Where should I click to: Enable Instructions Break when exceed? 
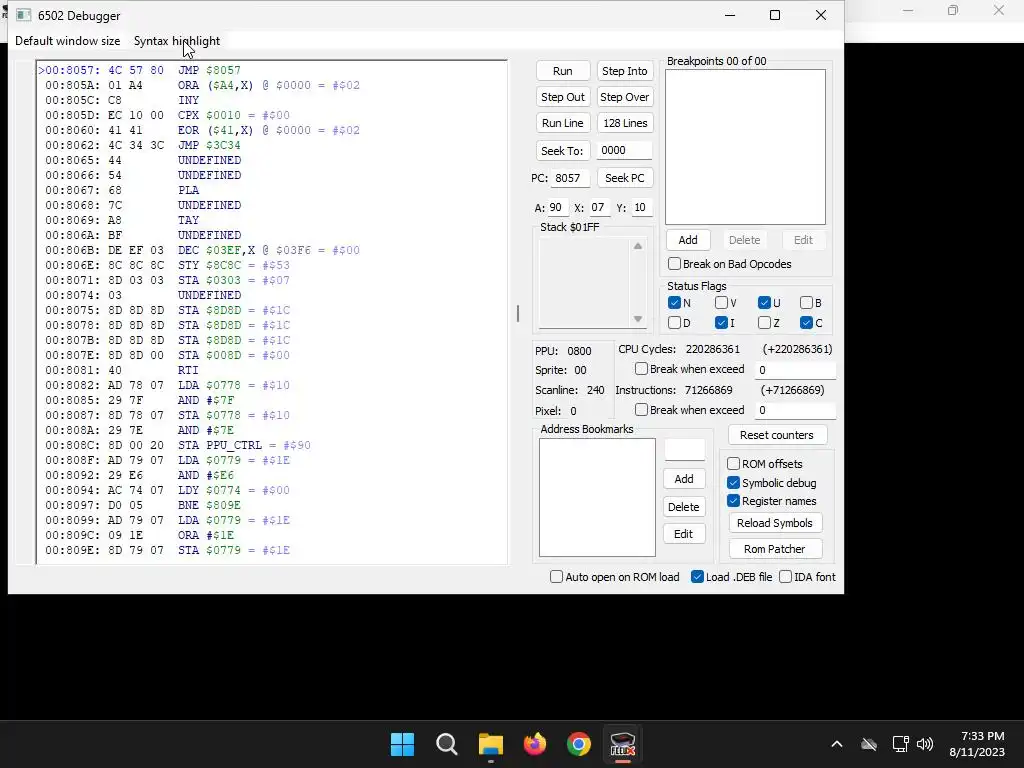[x=690, y=410]
